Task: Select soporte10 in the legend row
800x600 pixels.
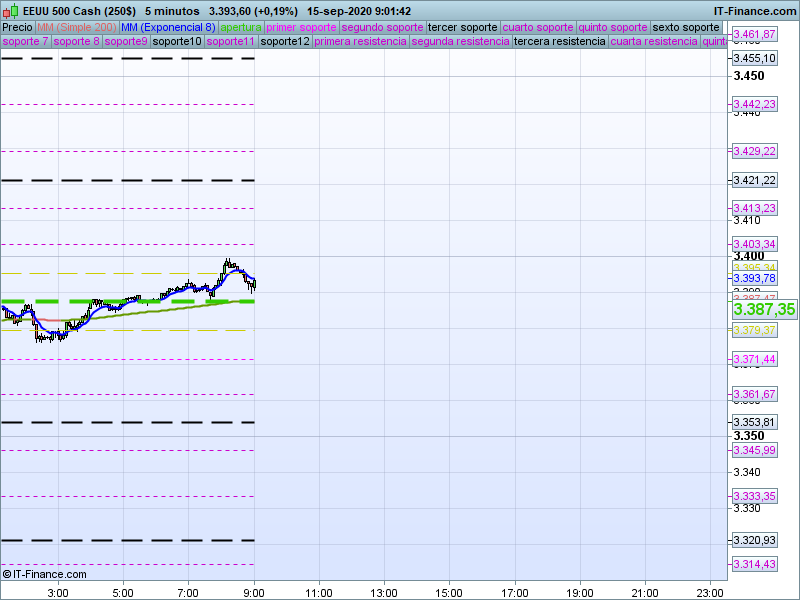Action: pyautogui.click(x=178, y=42)
